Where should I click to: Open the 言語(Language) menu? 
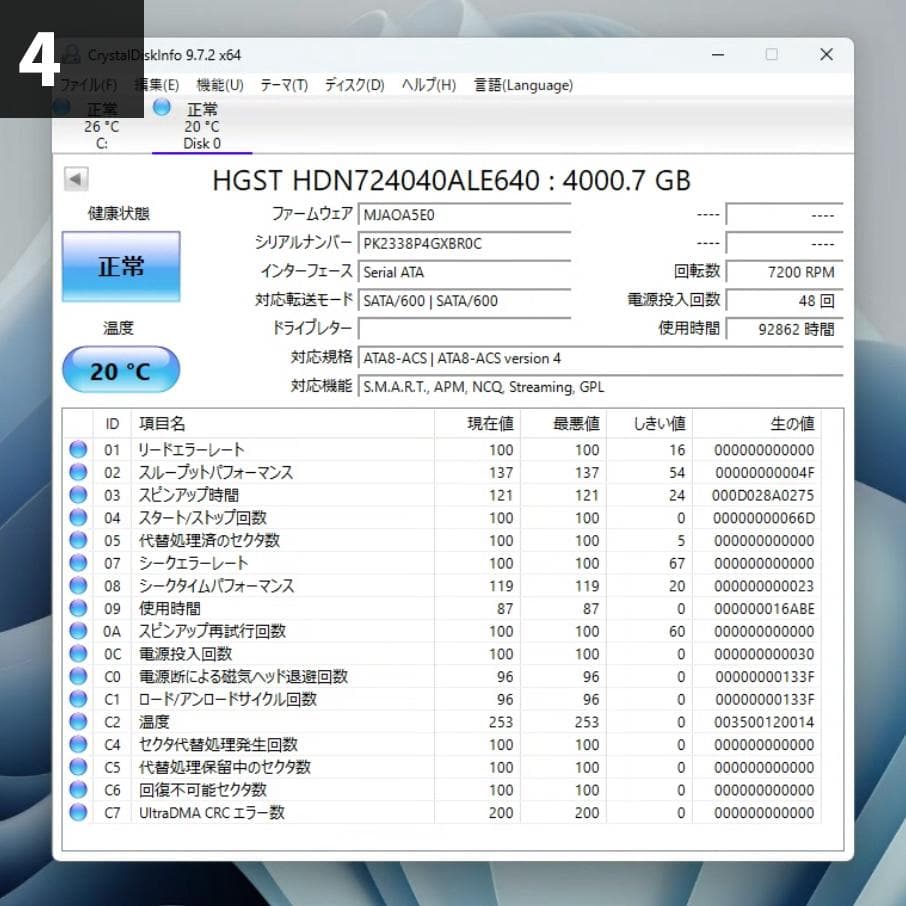click(x=522, y=85)
